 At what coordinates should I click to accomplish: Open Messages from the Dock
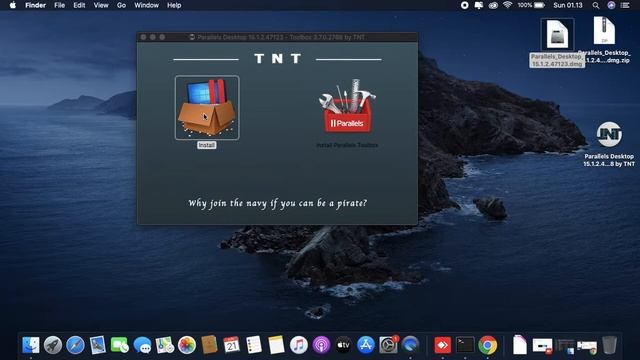pyautogui.click(x=142, y=345)
